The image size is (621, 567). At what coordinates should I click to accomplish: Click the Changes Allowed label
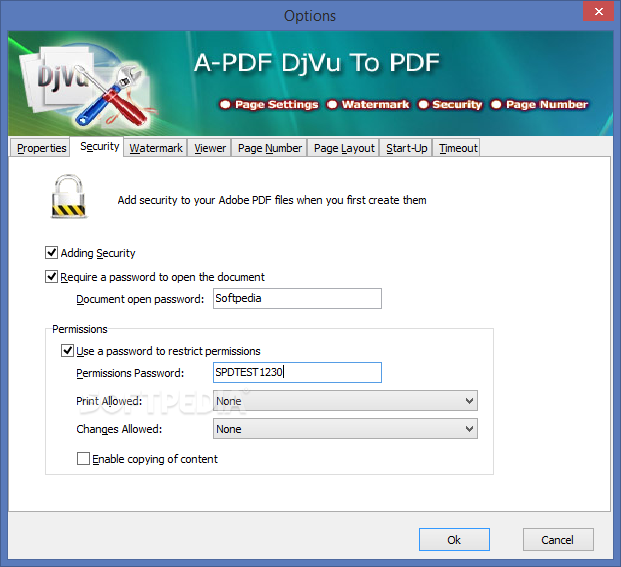click(x=119, y=429)
